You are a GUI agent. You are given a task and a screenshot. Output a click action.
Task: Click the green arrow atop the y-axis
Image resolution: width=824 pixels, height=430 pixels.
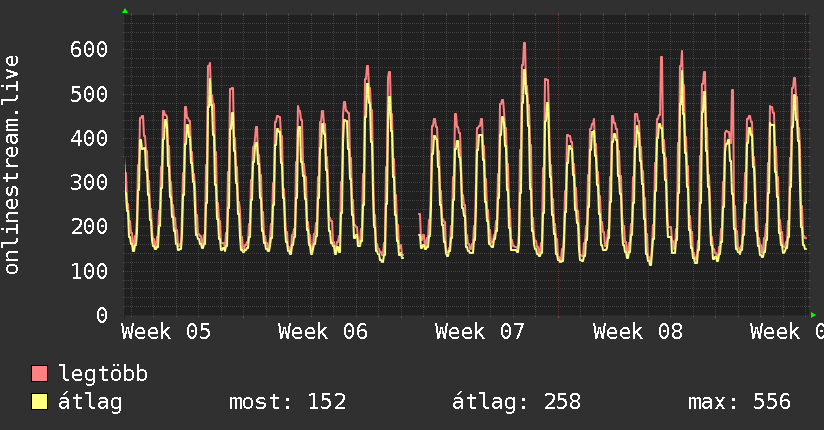(125, 11)
